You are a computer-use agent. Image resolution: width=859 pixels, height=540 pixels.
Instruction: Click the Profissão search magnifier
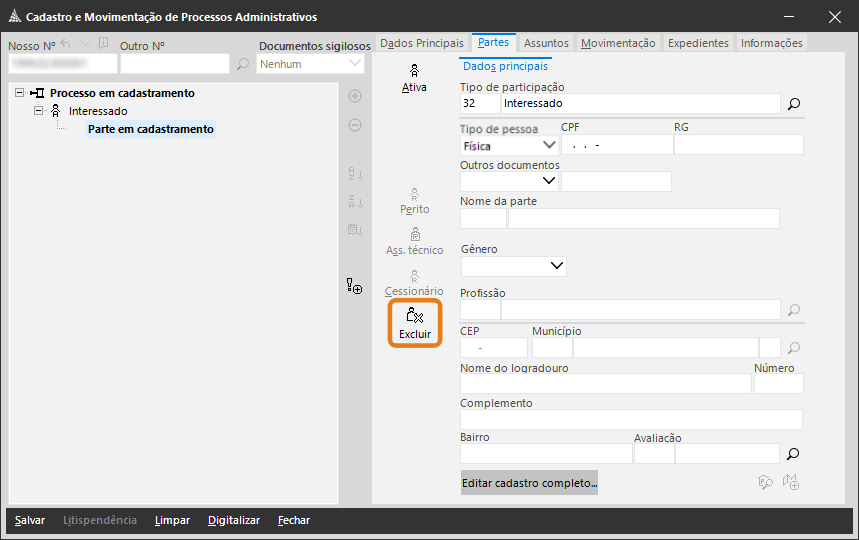pos(794,310)
